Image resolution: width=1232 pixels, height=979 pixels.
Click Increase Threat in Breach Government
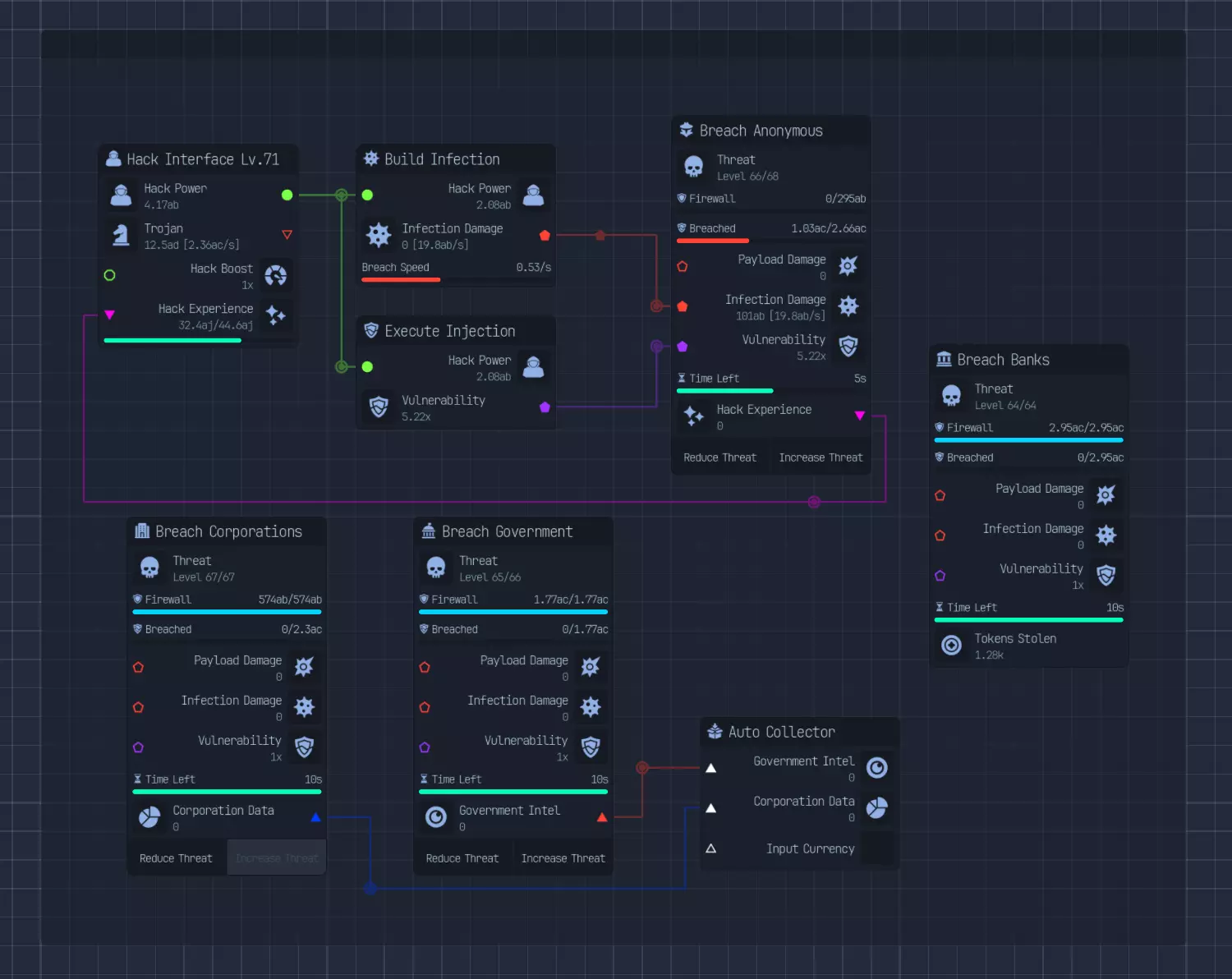point(563,858)
